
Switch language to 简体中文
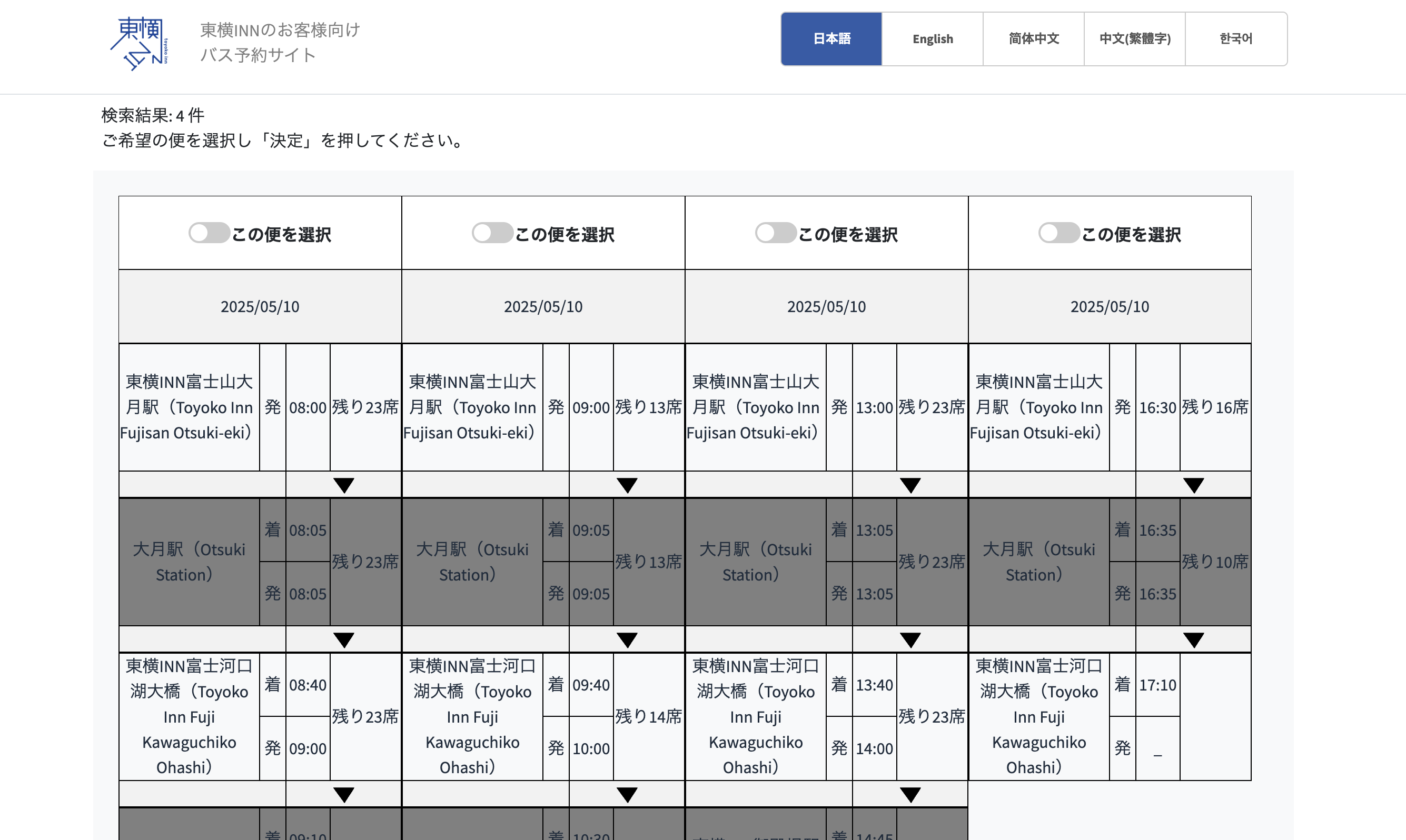coord(1033,38)
